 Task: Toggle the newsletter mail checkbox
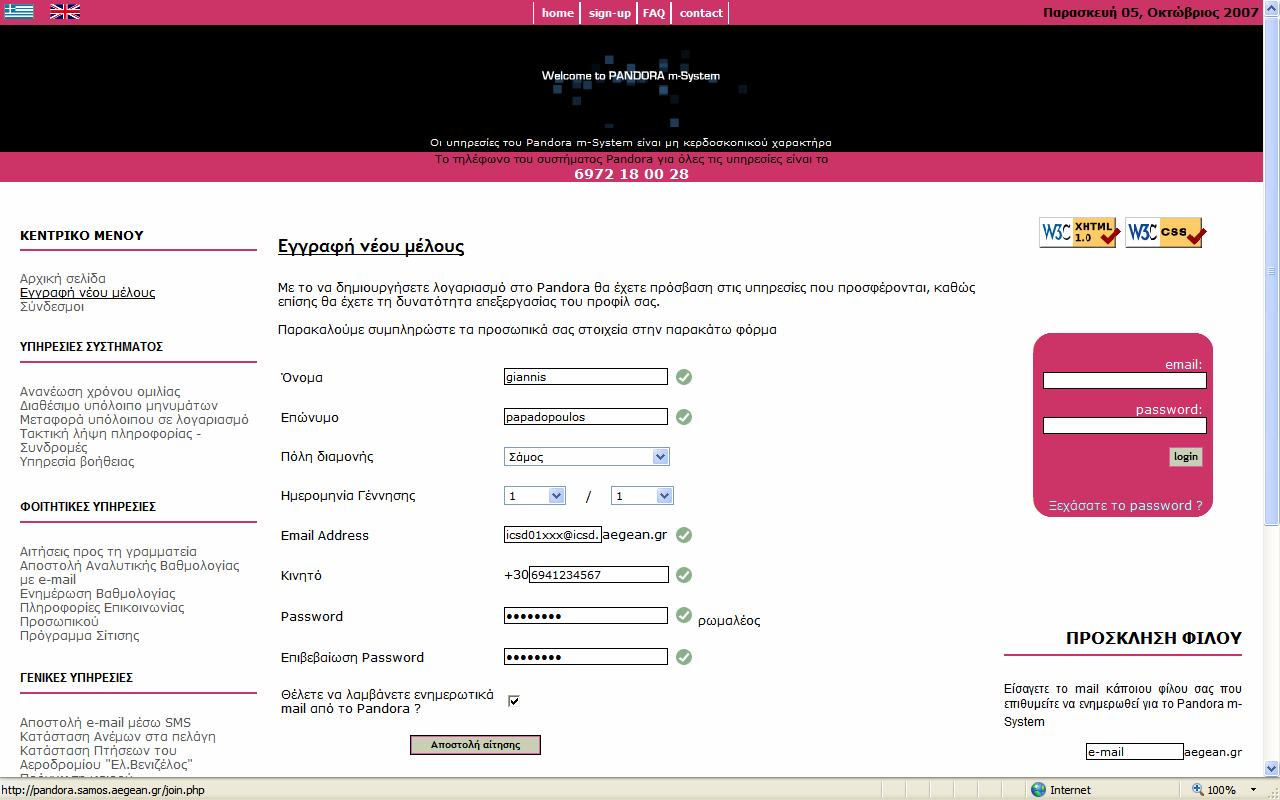click(x=514, y=701)
